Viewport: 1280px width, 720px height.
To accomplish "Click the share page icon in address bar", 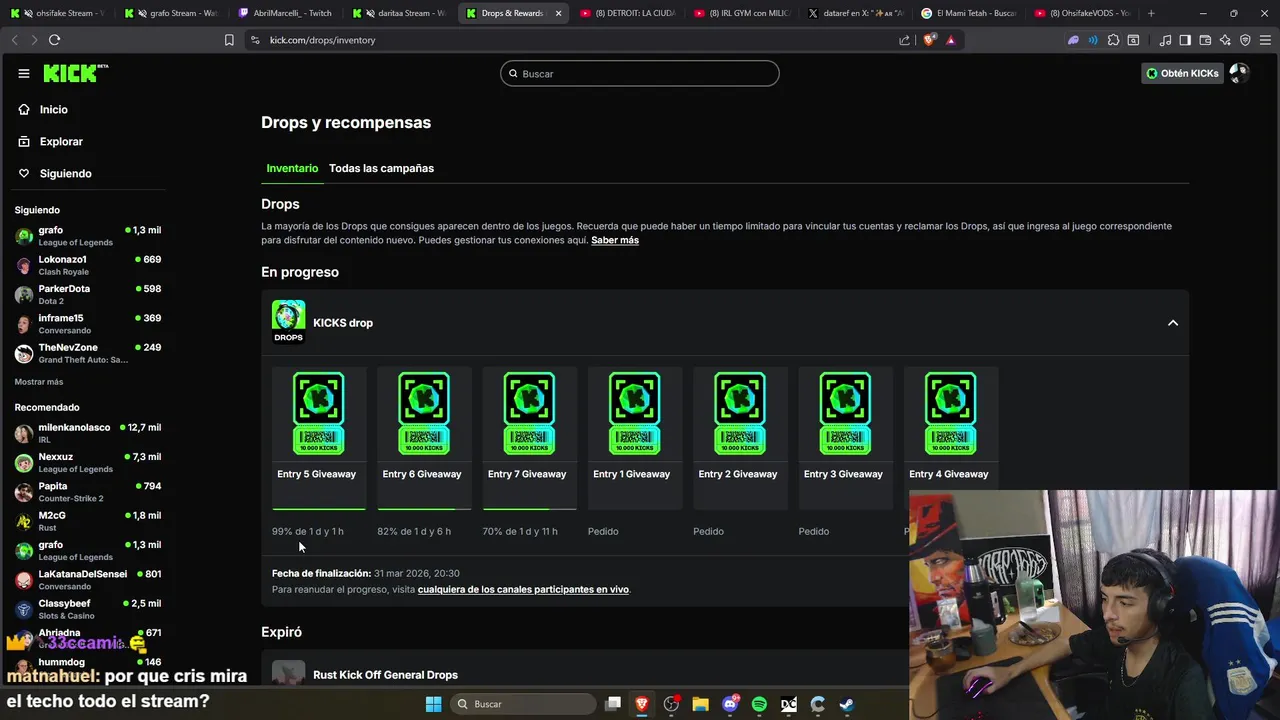I will click(904, 40).
